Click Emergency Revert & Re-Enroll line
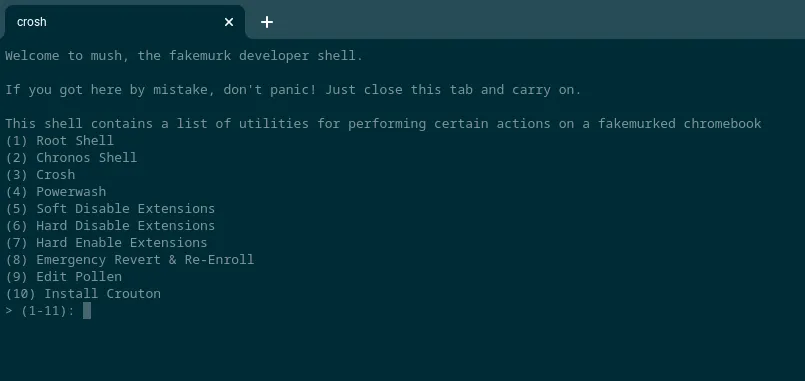The image size is (805, 381). coord(129,259)
